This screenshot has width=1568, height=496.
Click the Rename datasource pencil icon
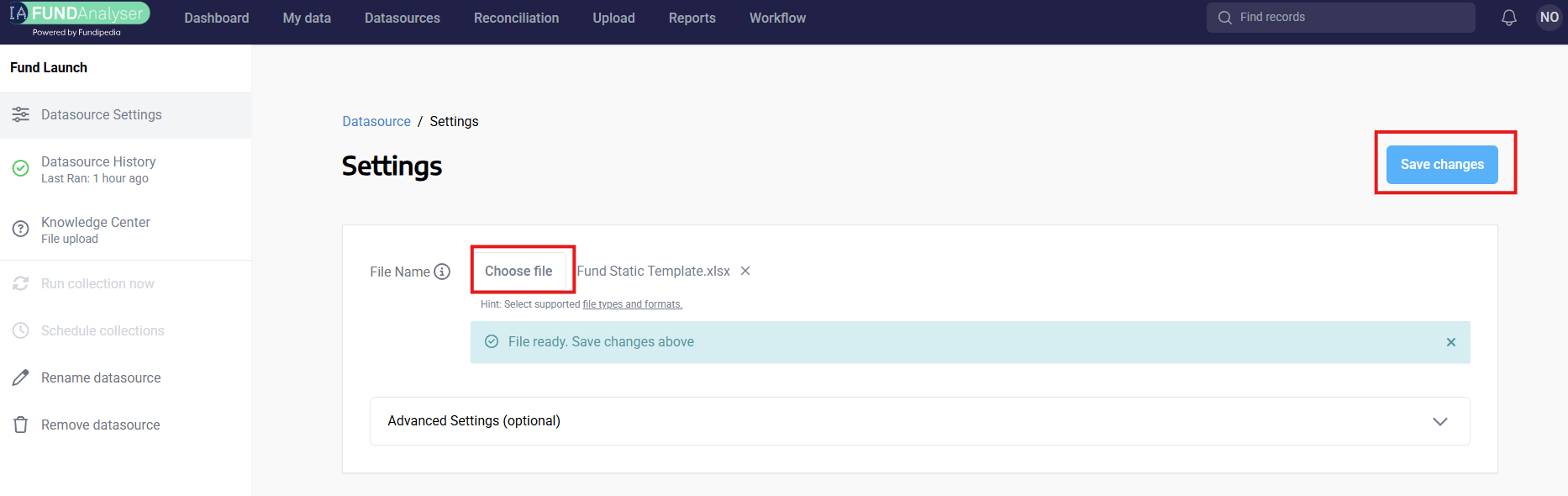click(21, 377)
